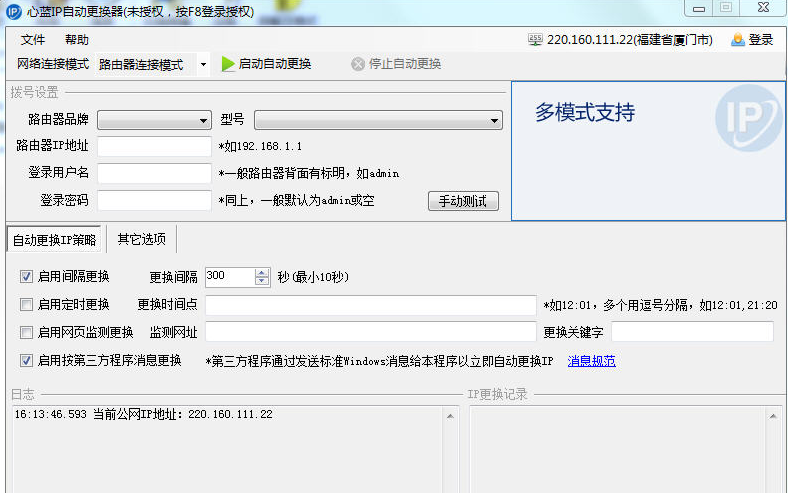This screenshot has width=788, height=493.
Task: Click the grey stop auto-change icon
Action: [358, 64]
